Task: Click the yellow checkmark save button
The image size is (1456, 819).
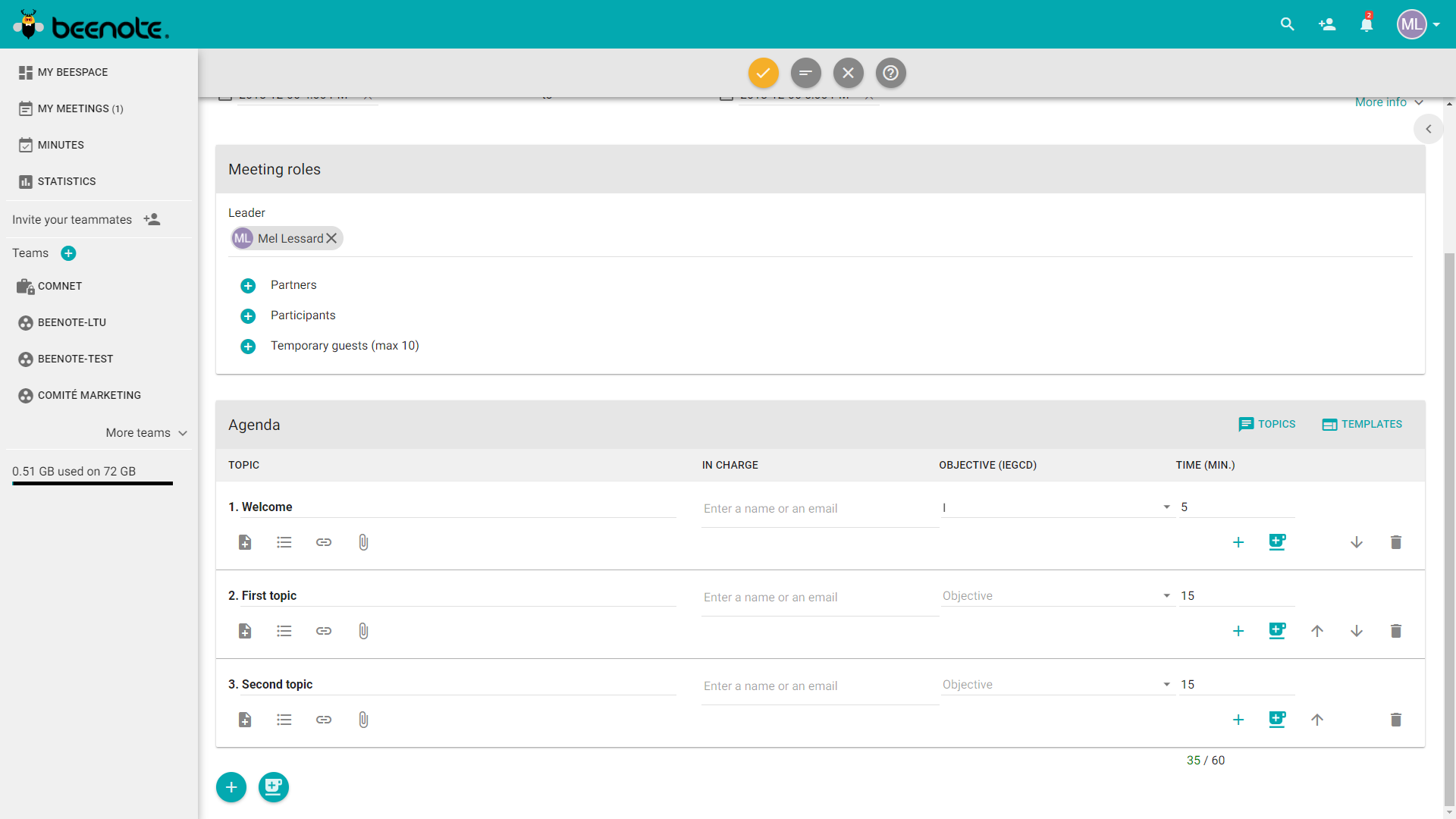Action: pos(763,73)
